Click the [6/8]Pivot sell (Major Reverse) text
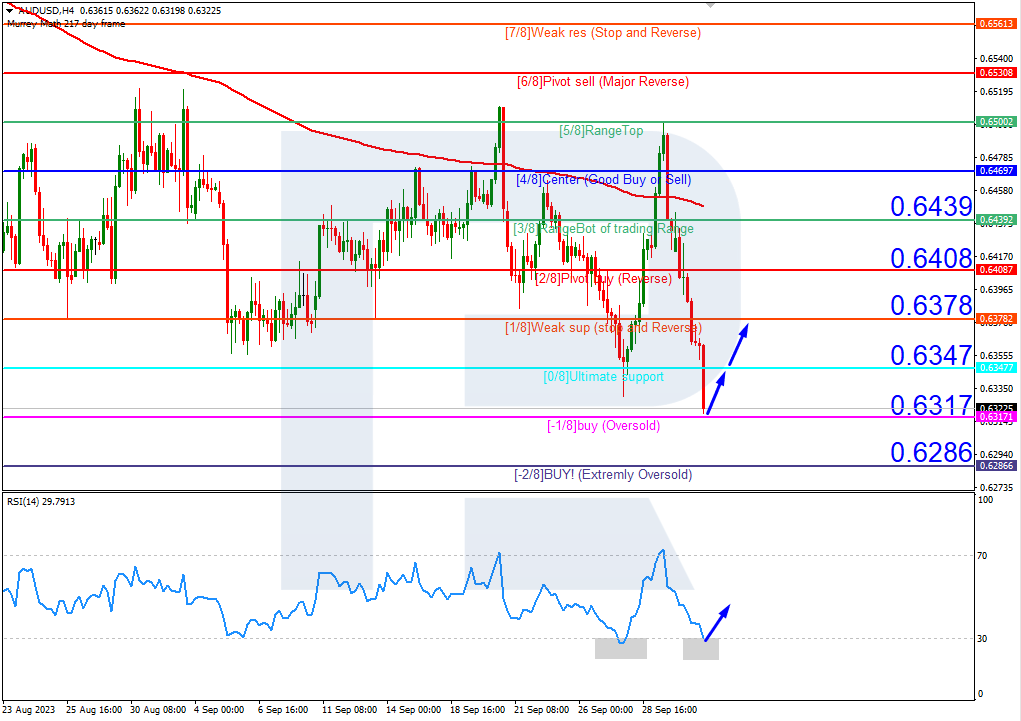The width and height of the screenshot is (1021, 721). 603,81
